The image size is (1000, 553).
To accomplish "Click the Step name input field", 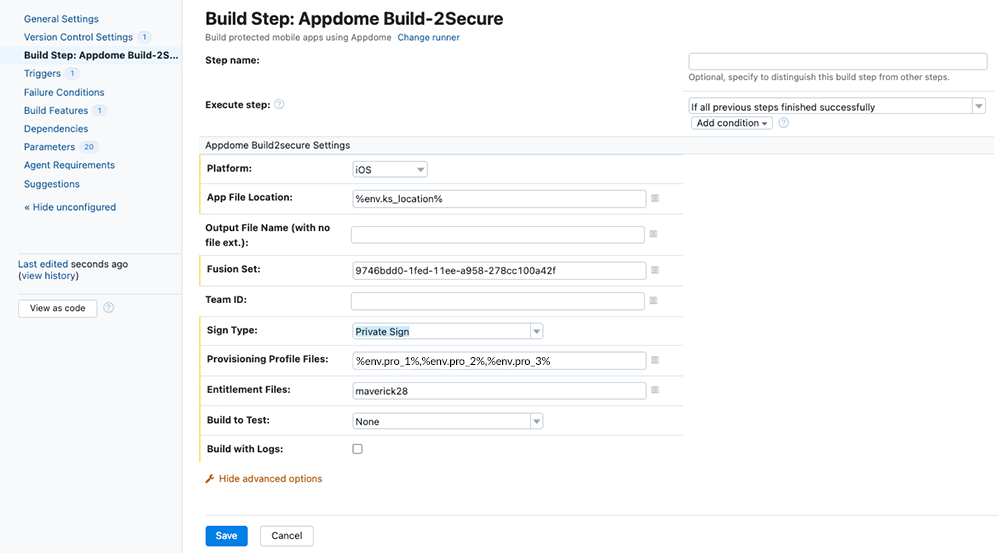I will click(837, 61).
